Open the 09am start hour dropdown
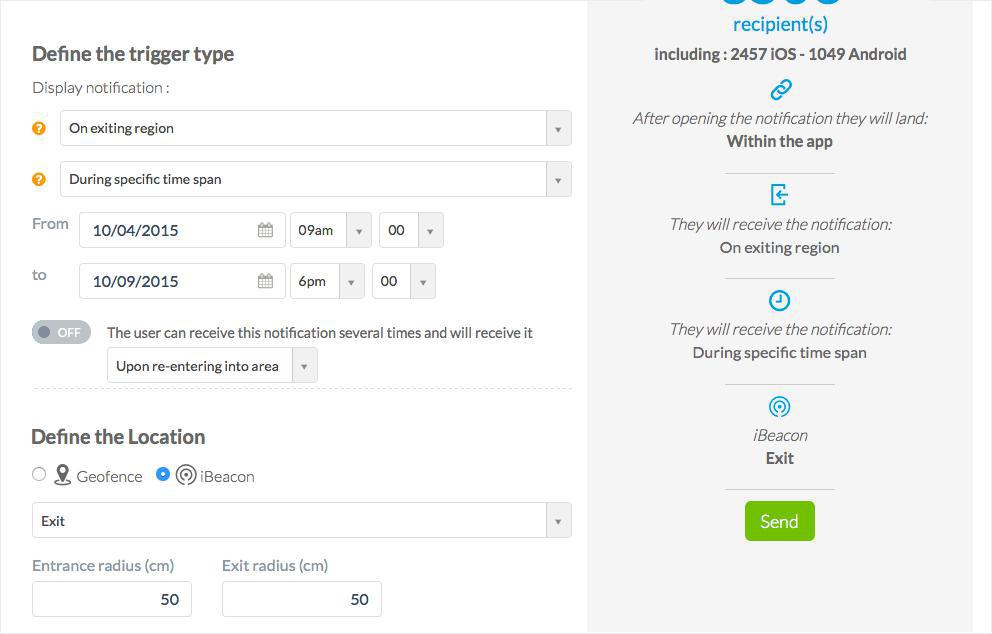Image resolution: width=992 pixels, height=634 pixels. tap(331, 230)
